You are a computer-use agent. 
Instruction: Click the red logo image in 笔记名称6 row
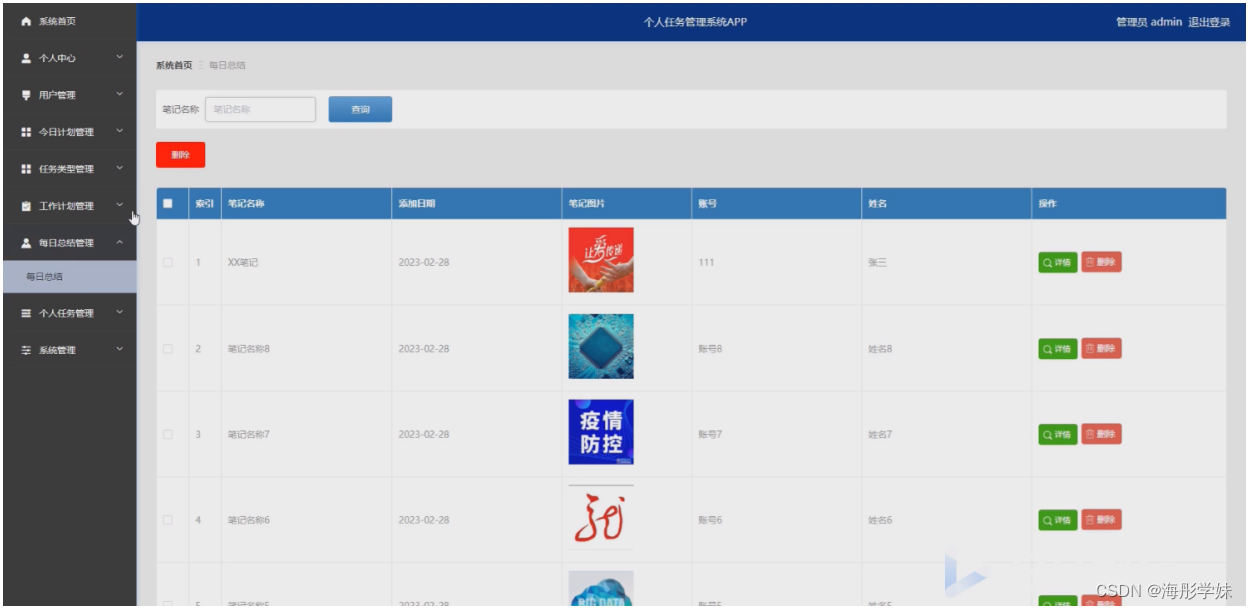tap(601, 518)
